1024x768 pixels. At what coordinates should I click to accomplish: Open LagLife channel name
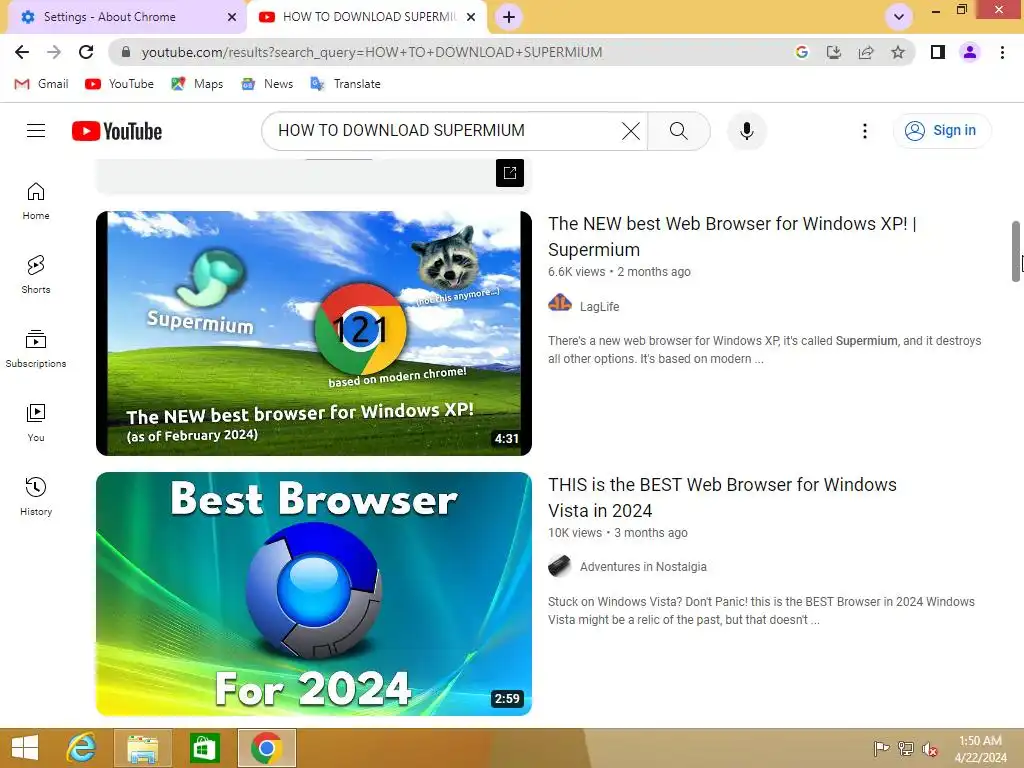pyautogui.click(x=599, y=306)
